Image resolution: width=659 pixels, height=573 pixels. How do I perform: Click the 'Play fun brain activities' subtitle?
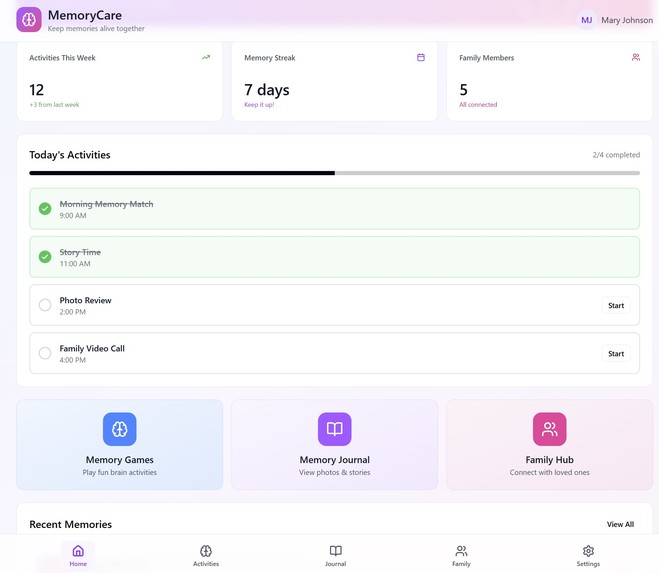point(120,472)
